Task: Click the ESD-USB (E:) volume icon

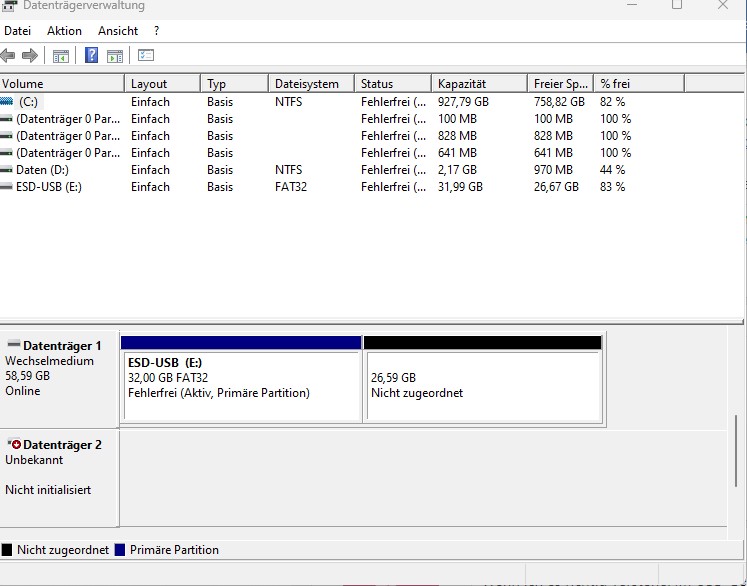Action: 7,187
